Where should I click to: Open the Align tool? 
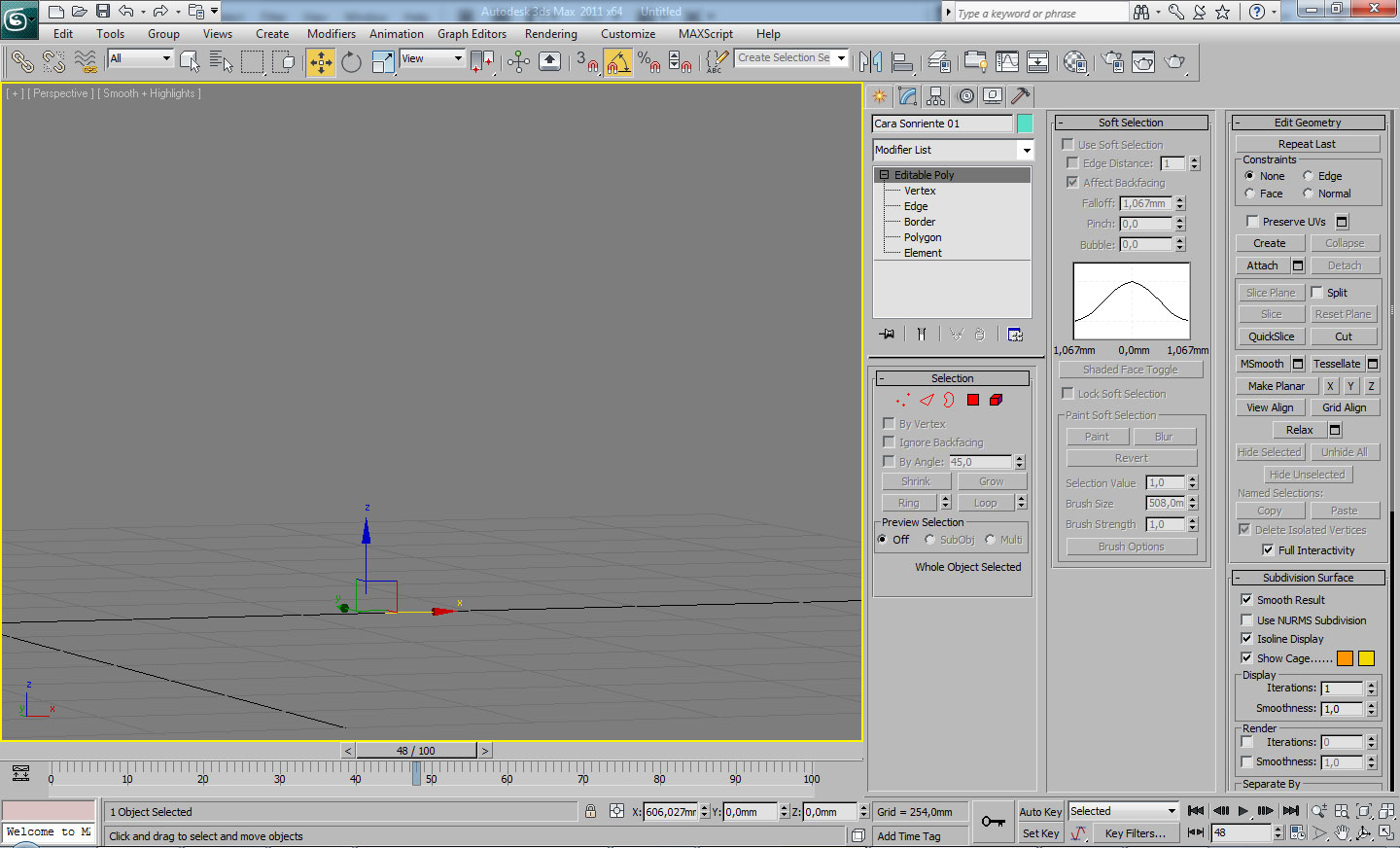pos(902,62)
